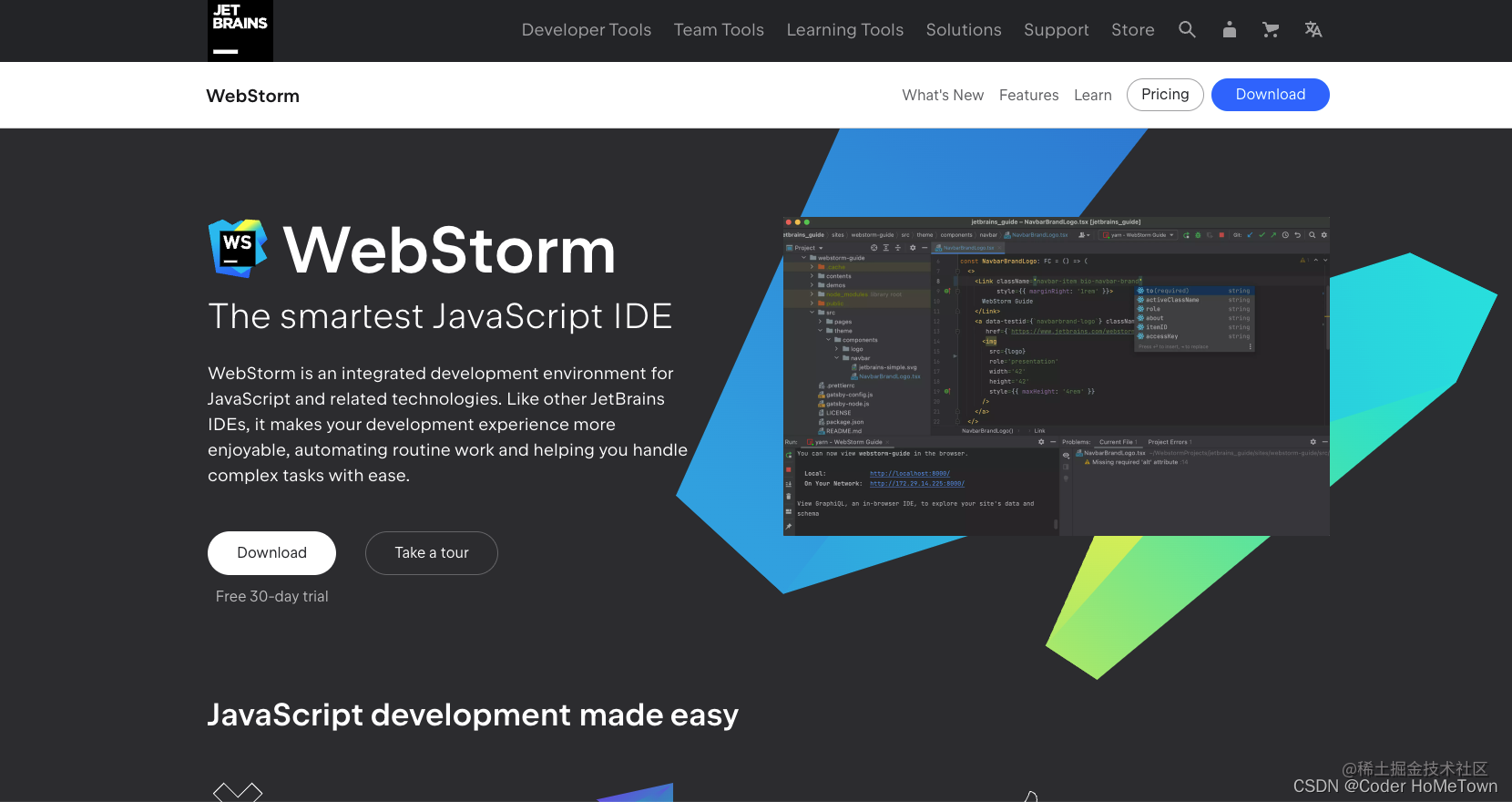Open the Developer Tools menu

point(587,30)
